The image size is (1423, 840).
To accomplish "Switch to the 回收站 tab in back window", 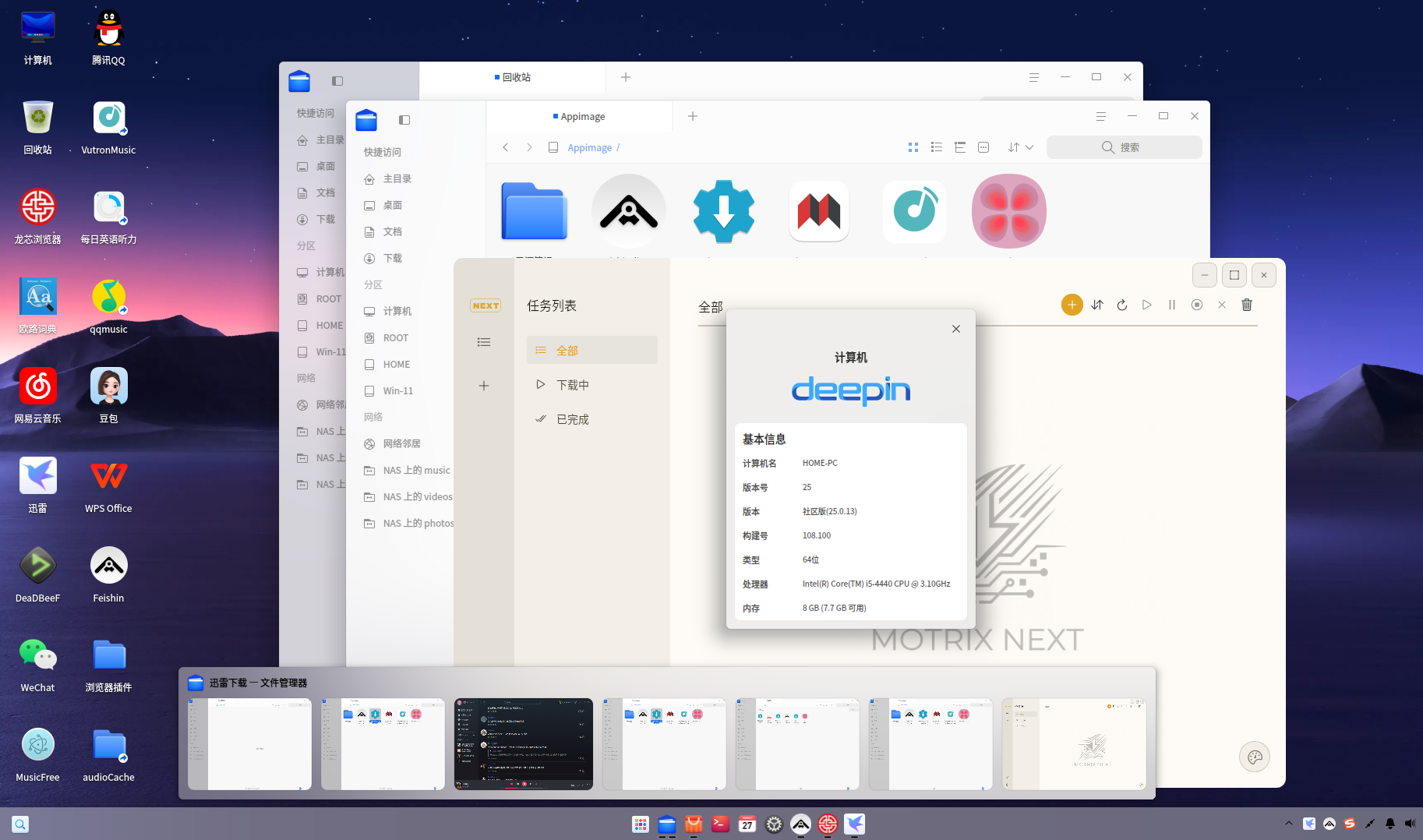I will tap(513, 77).
